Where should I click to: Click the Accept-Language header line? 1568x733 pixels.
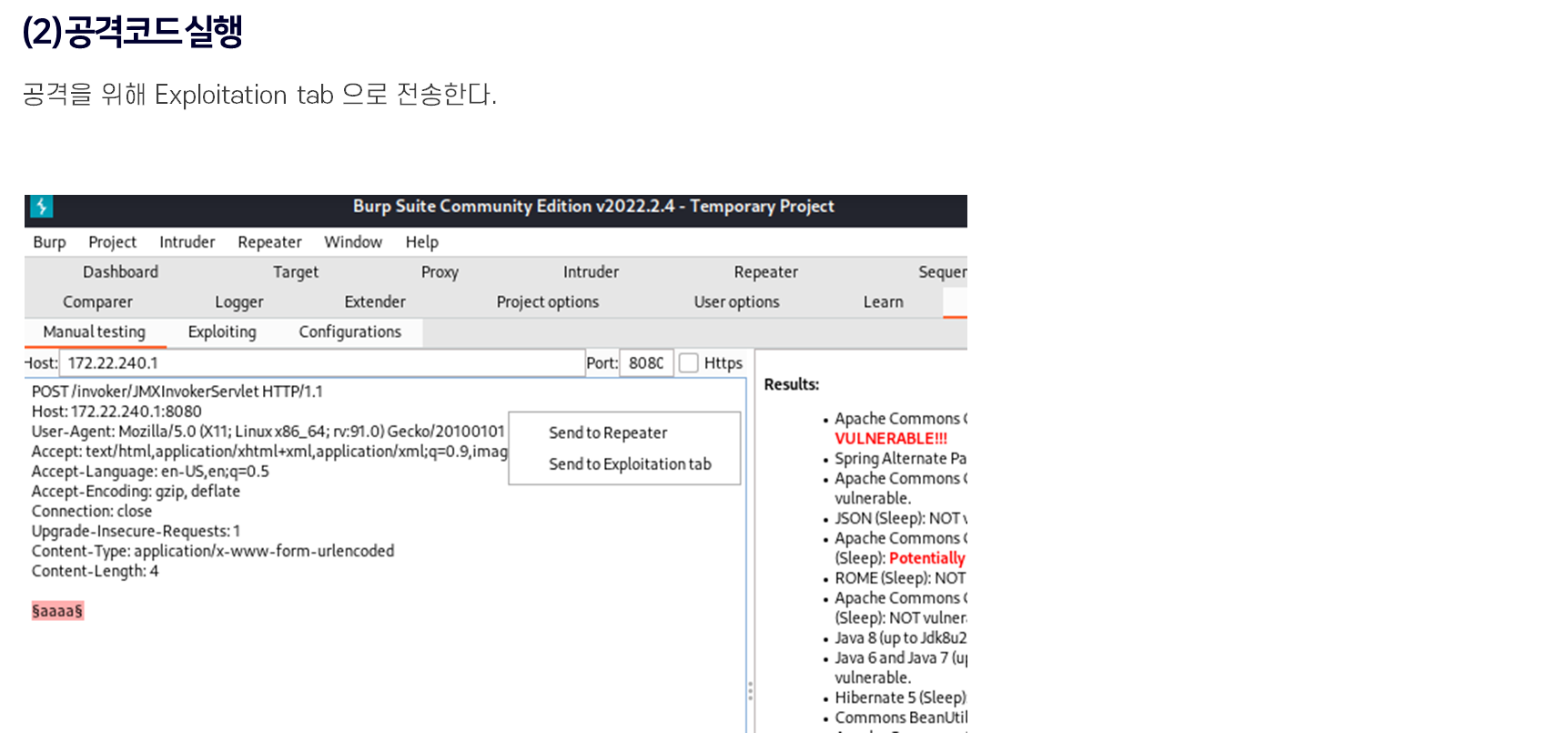pos(150,472)
